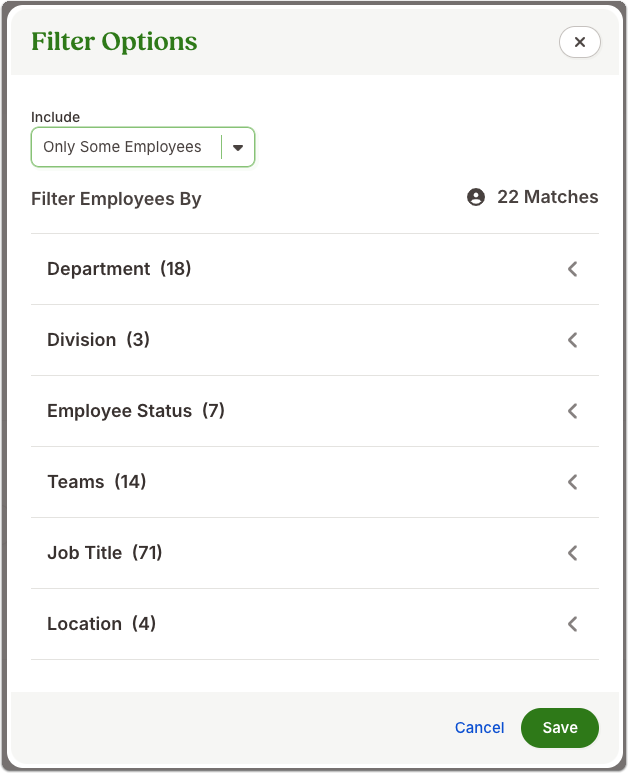Expand the Location filter chevron
The height and width of the screenshot is (773, 628).
pyautogui.click(x=572, y=624)
